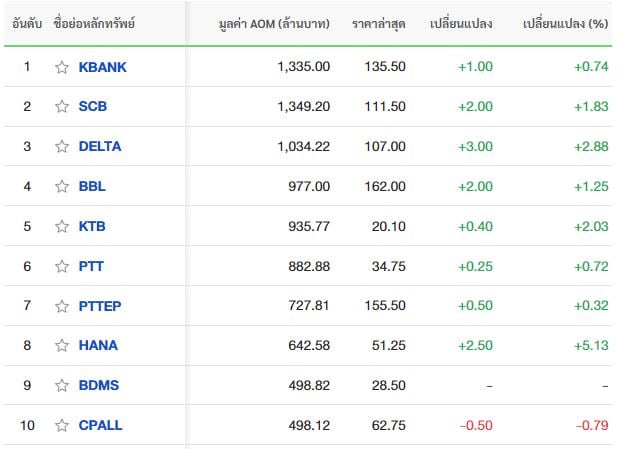Sort by ชื่อย่อหลักทรัพย์ column header
The width and height of the screenshot is (634, 449).
click(x=94, y=23)
